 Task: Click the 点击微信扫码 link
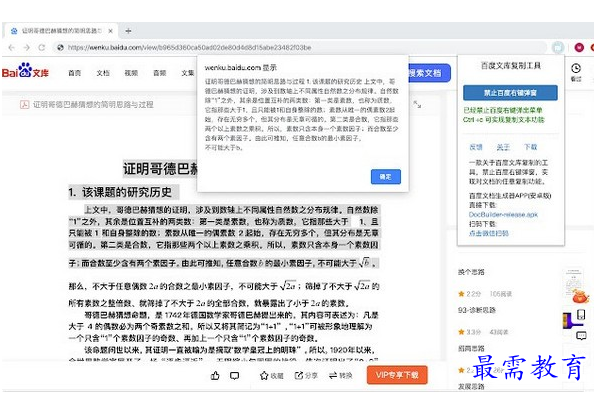(x=489, y=233)
